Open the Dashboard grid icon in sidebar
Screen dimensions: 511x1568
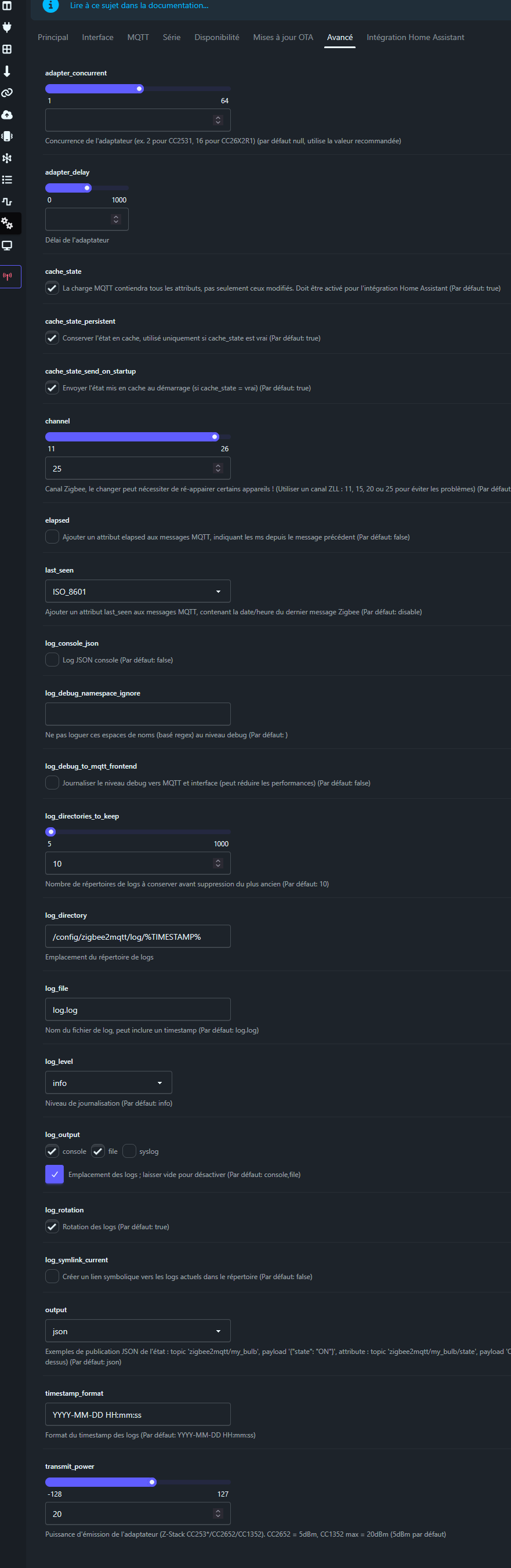(8, 49)
